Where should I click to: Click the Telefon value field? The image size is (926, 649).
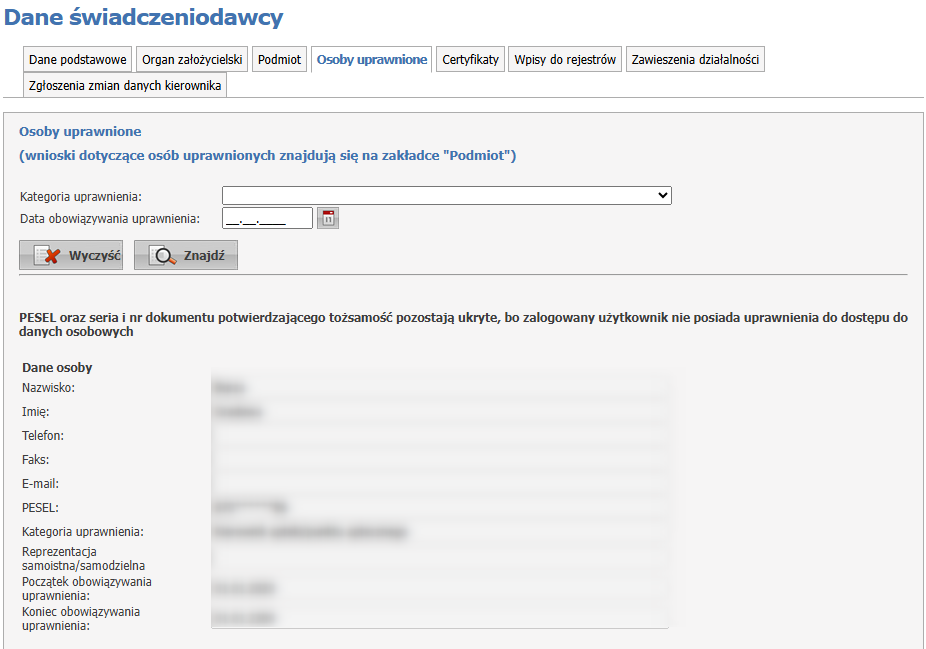click(x=438, y=435)
